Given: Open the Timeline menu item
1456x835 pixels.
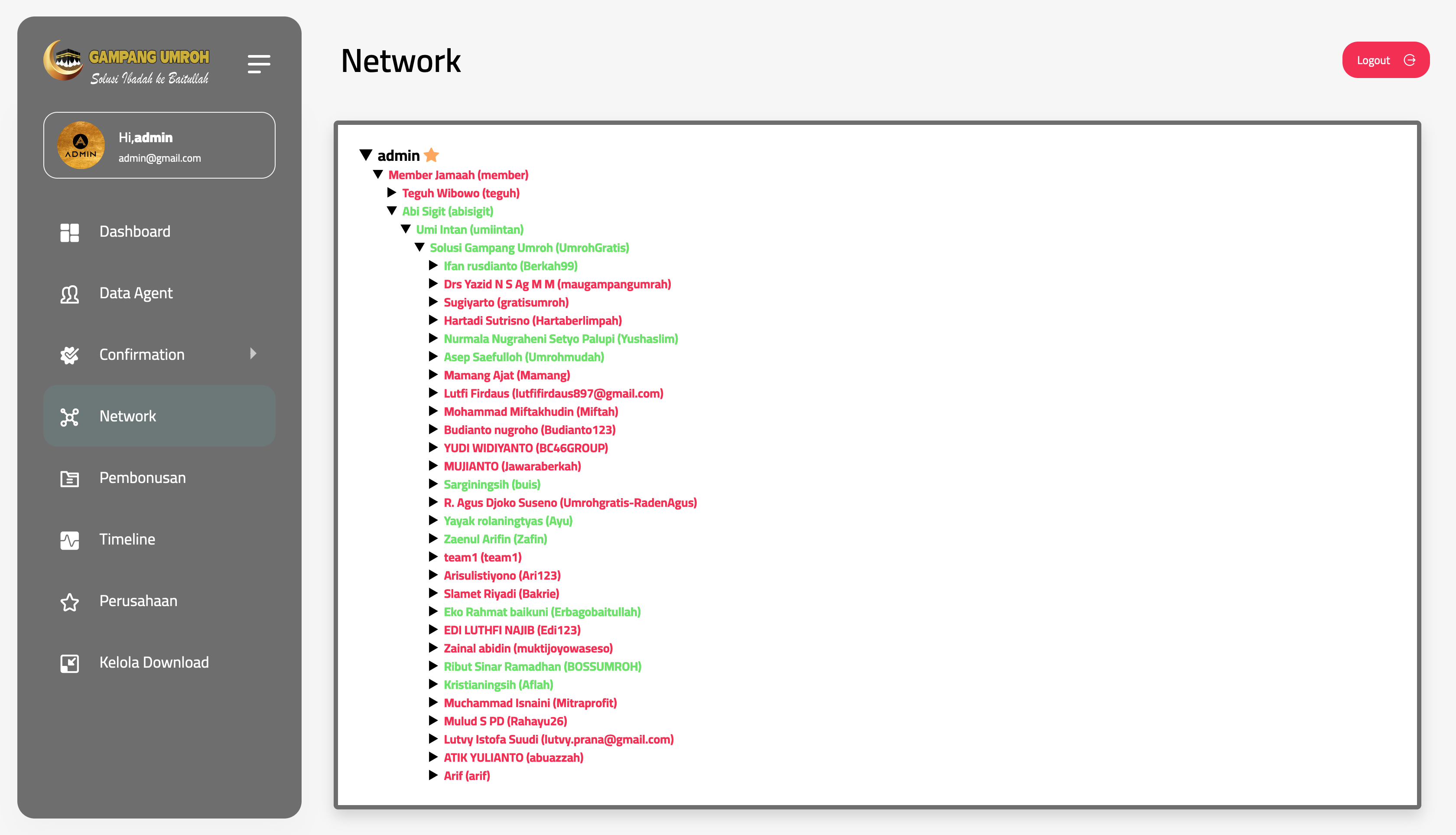Looking at the screenshot, I should point(159,539).
